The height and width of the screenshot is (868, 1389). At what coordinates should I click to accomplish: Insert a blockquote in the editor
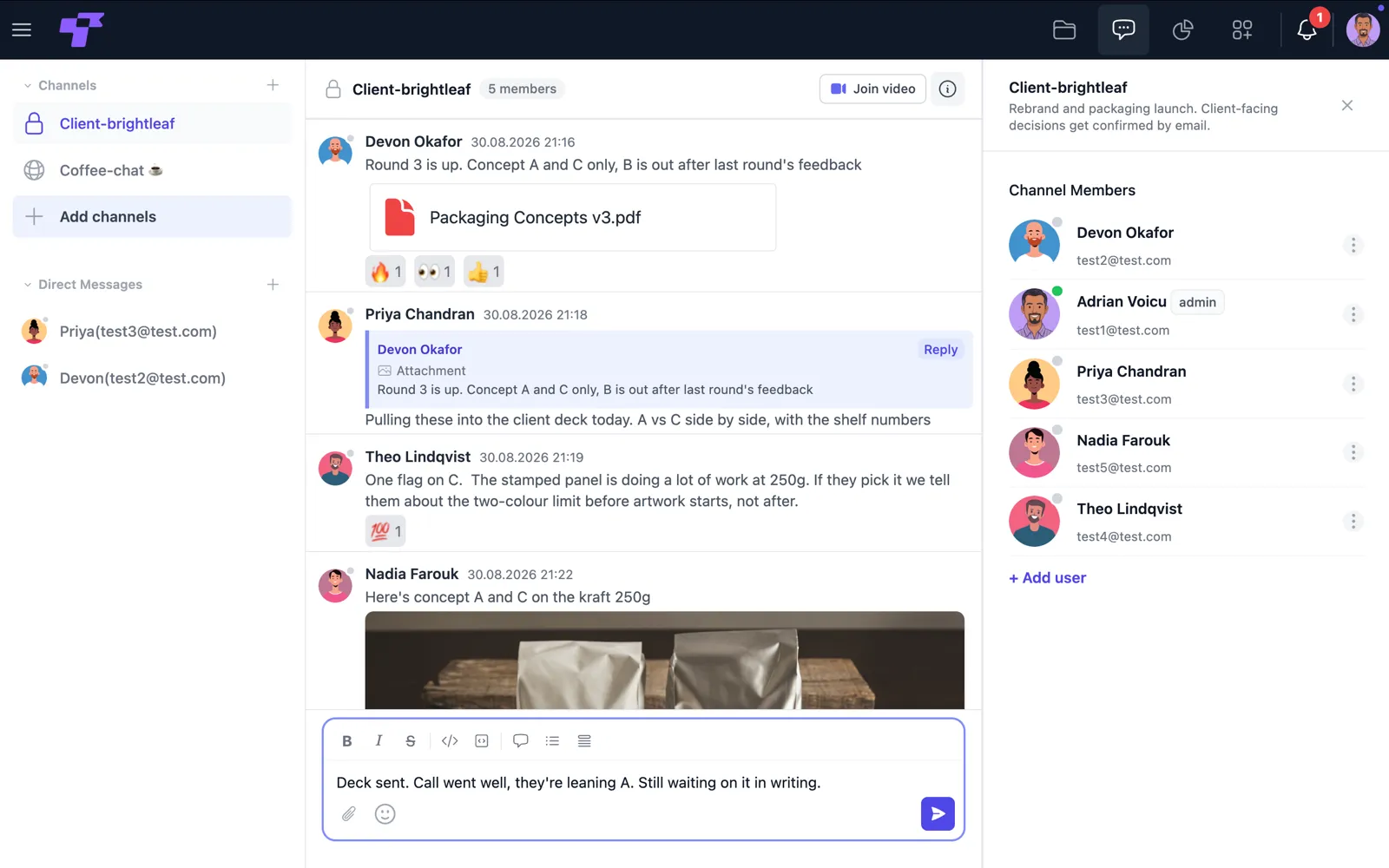(x=521, y=740)
